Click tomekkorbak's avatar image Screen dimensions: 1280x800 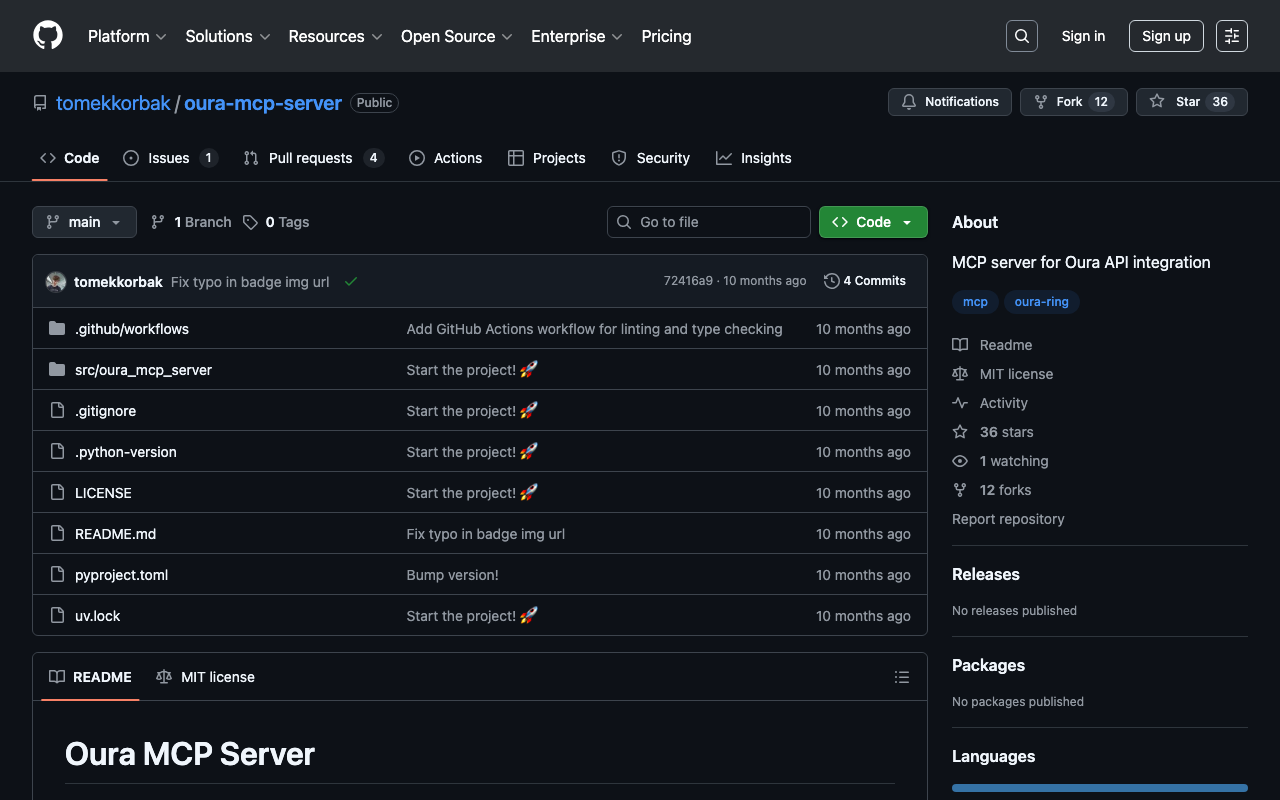click(x=56, y=282)
